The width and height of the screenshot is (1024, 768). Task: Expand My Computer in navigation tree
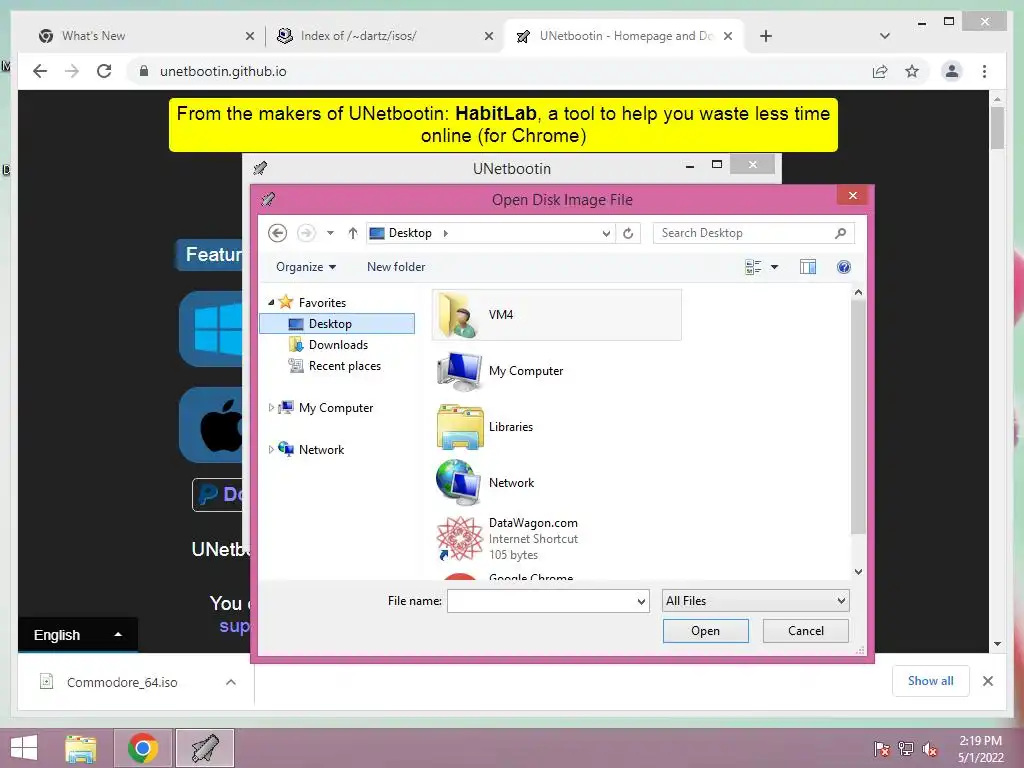click(271, 408)
